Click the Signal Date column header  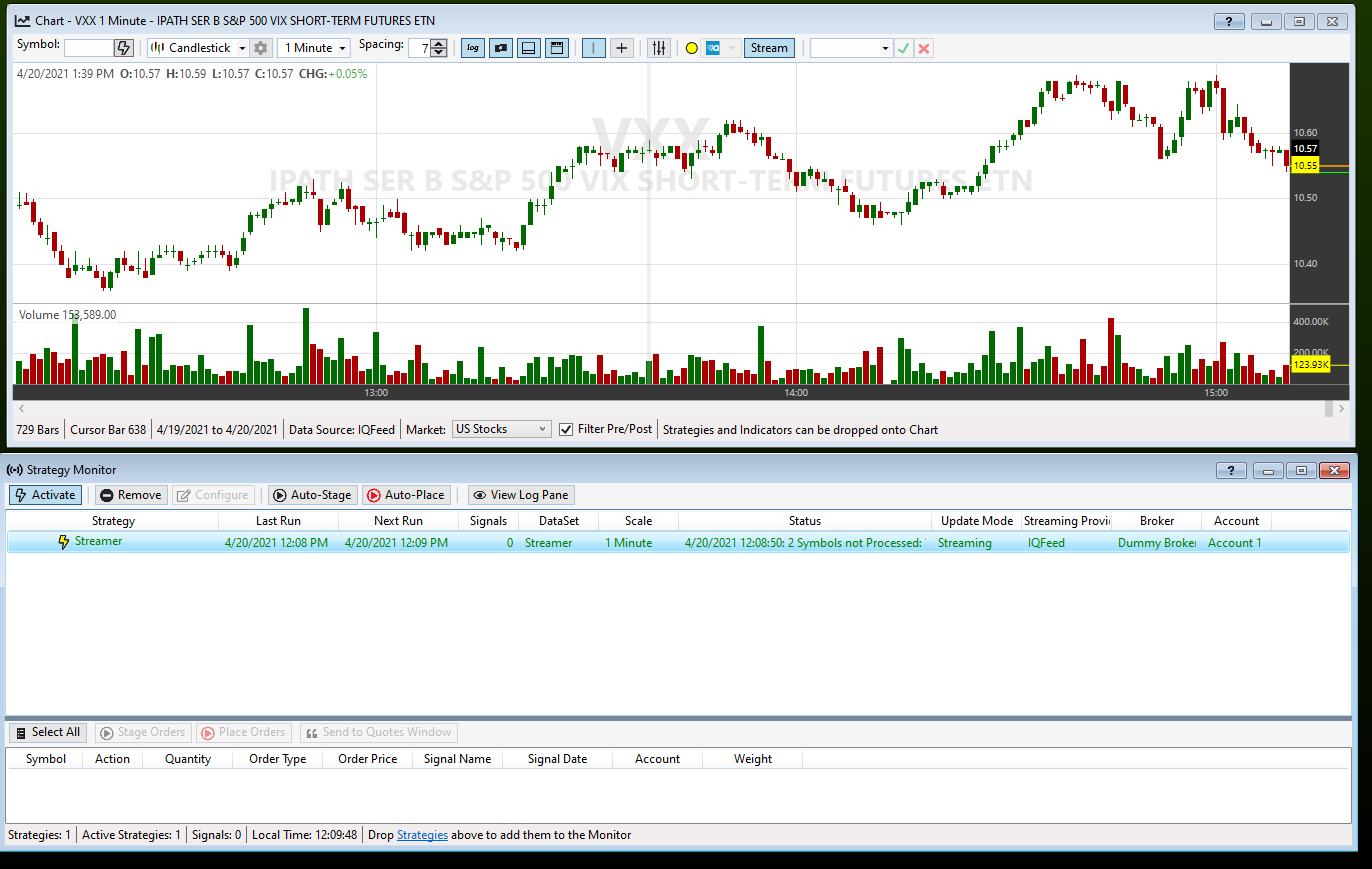[558, 759]
